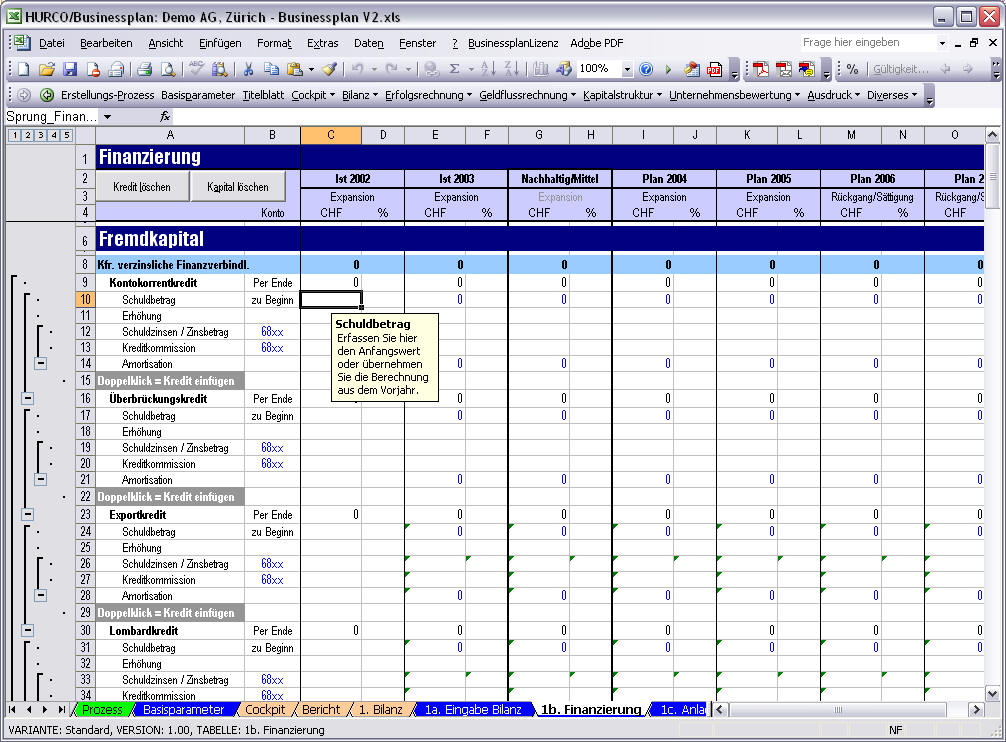
Task: Expand the Bilanz toolbar dropdown
Action: (x=359, y=95)
